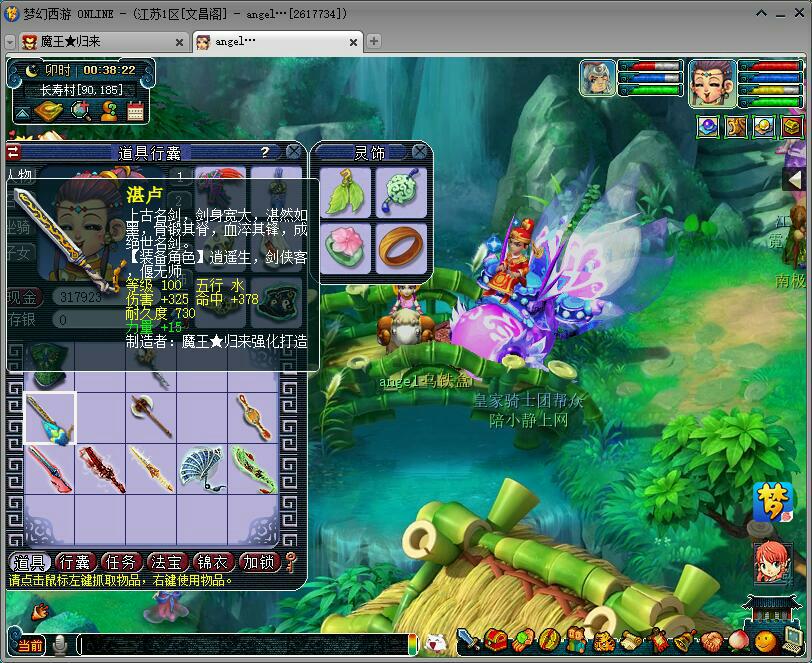Close the 灵饰 accessory panel
The width and height of the screenshot is (812, 663).
click(x=419, y=152)
